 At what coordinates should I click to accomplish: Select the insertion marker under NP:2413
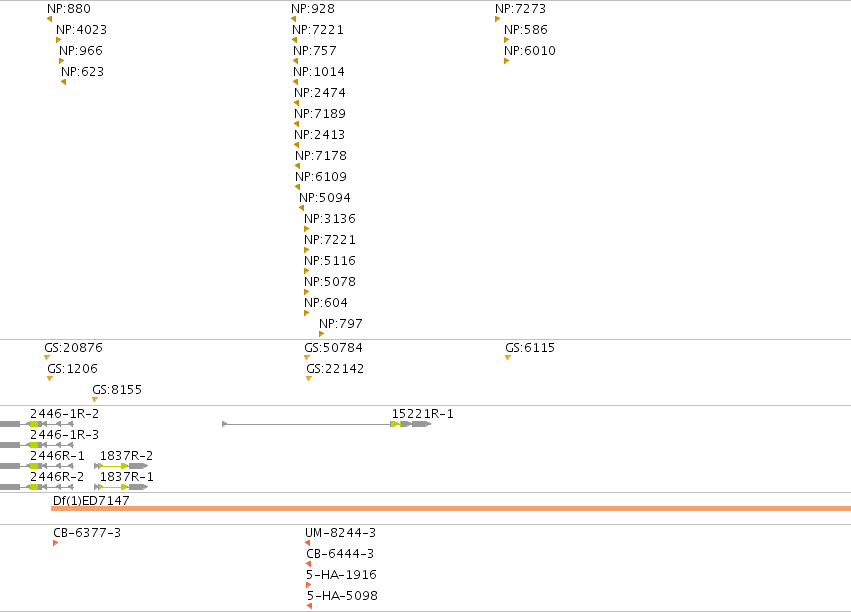pyautogui.click(x=296, y=145)
